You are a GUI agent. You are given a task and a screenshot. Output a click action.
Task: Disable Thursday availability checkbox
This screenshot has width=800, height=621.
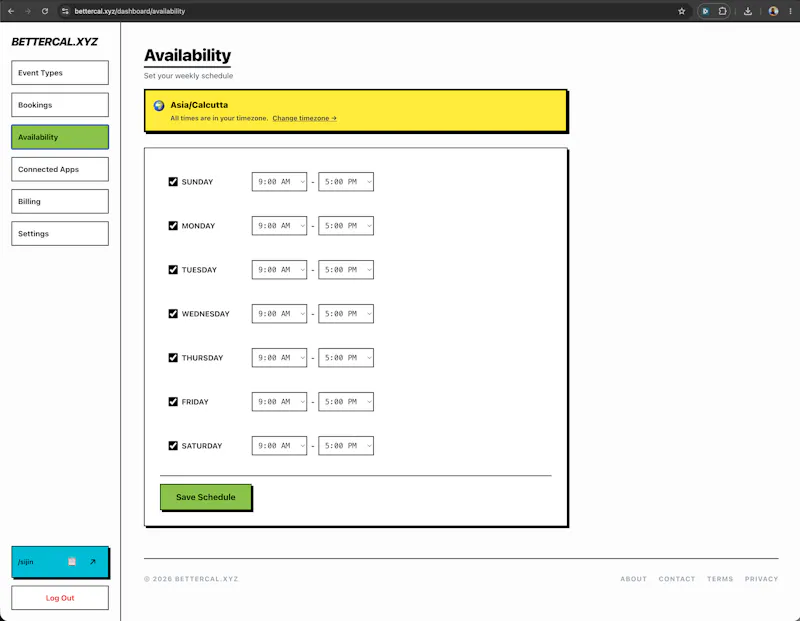click(x=173, y=358)
